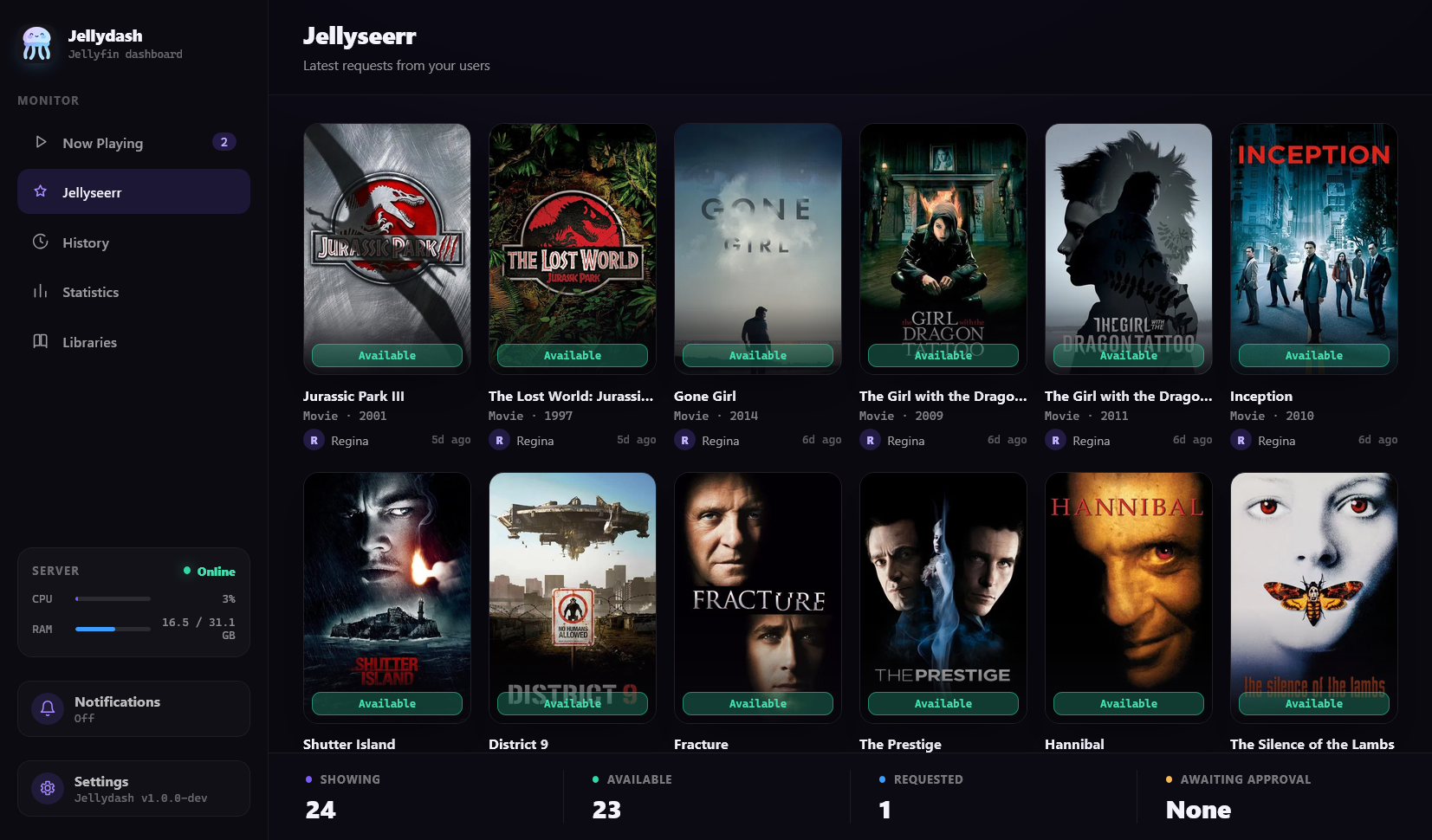The image size is (1432, 840).
Task: Open the Shutter Island poster
Action: pyautogui.click(x=387, y=598)
